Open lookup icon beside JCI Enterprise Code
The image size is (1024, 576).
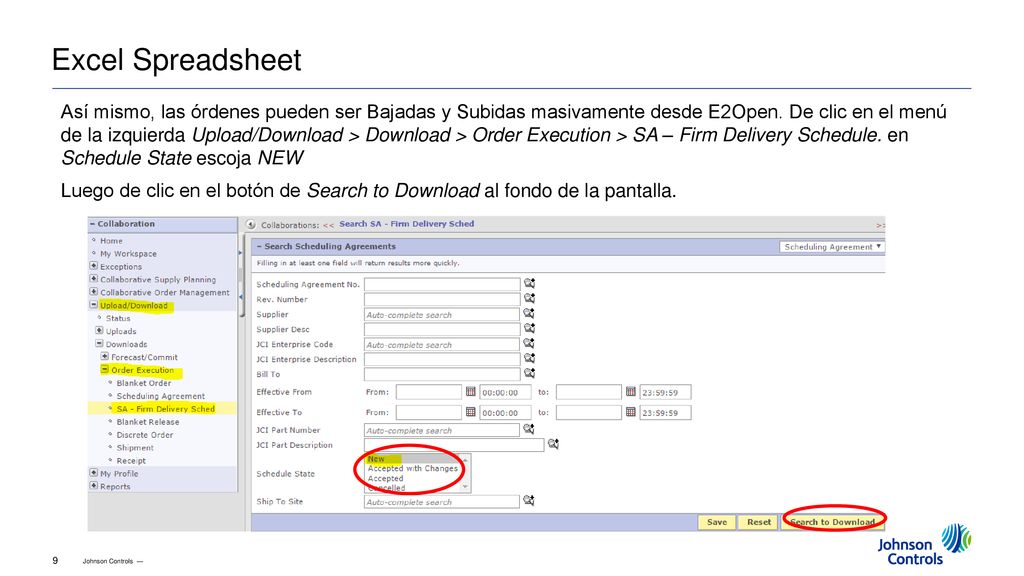[529, 344]
